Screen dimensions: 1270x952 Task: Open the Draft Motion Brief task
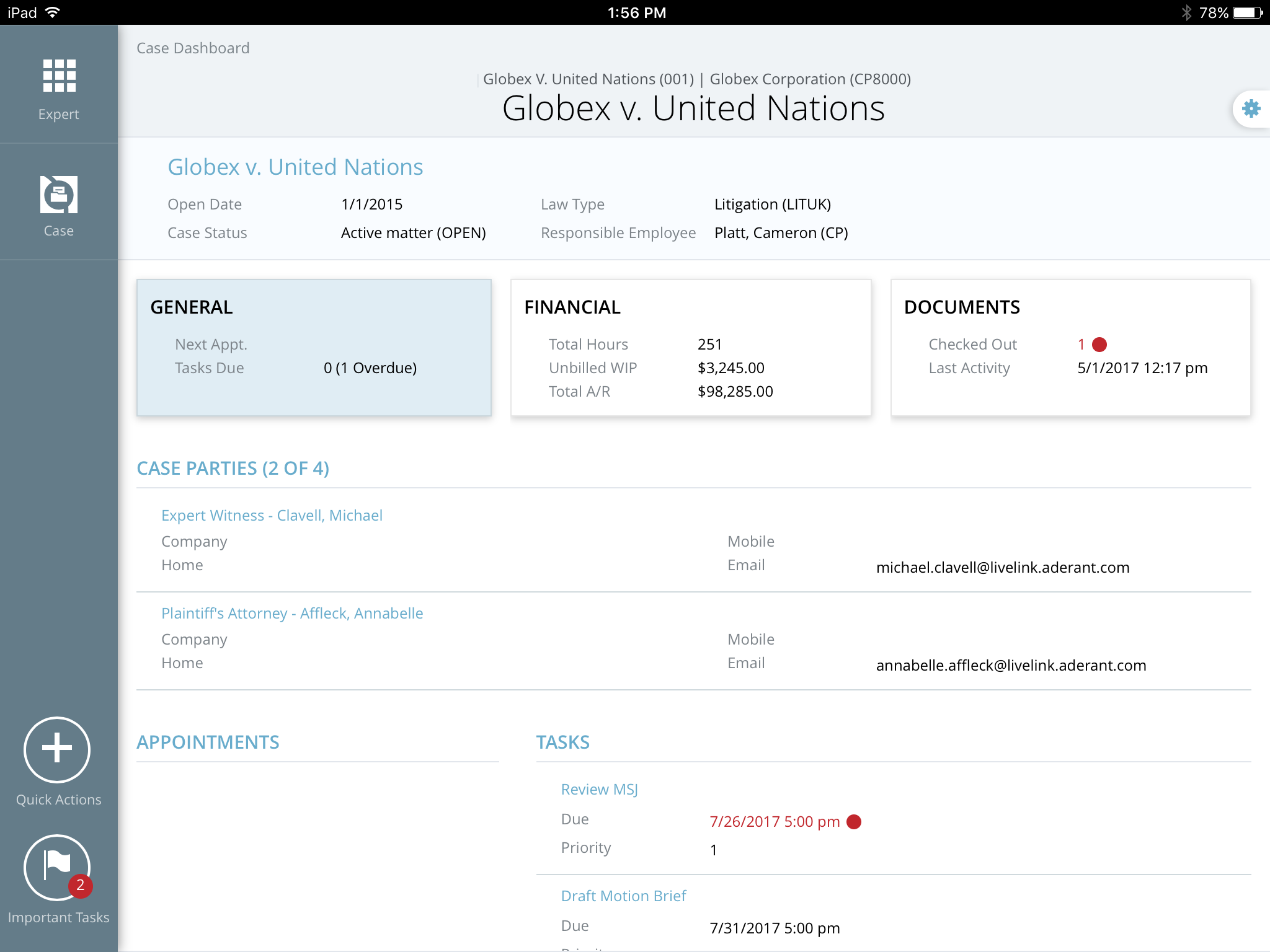(623, 896)
